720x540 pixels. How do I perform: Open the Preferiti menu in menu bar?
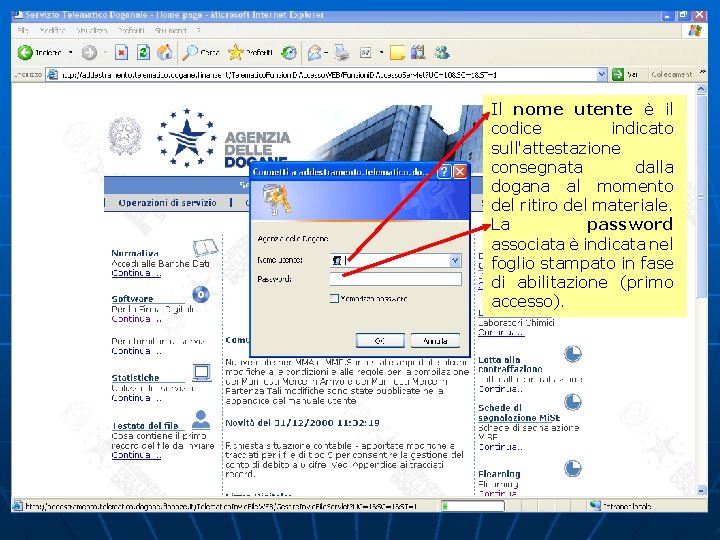[131, 30]
